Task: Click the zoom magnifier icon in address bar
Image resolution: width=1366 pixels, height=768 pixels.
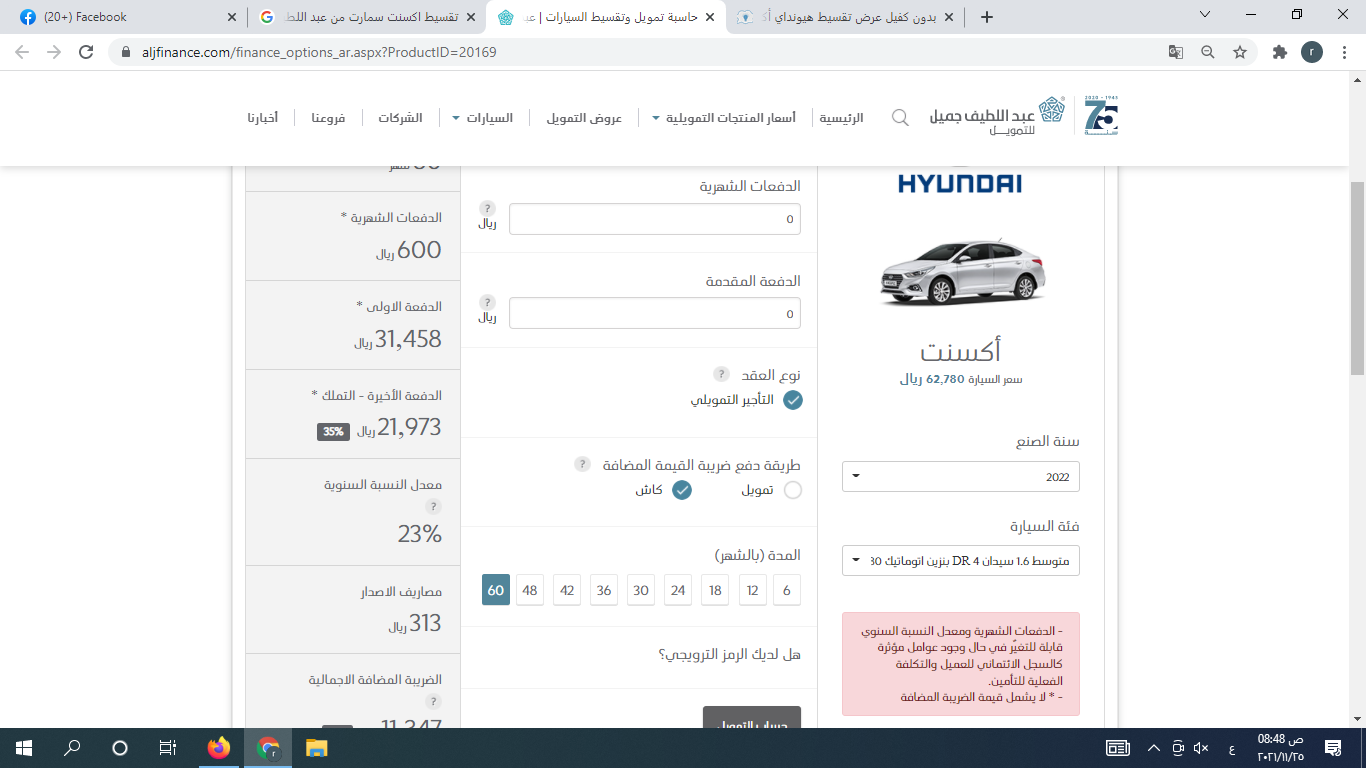Action: click(1208, 52)
